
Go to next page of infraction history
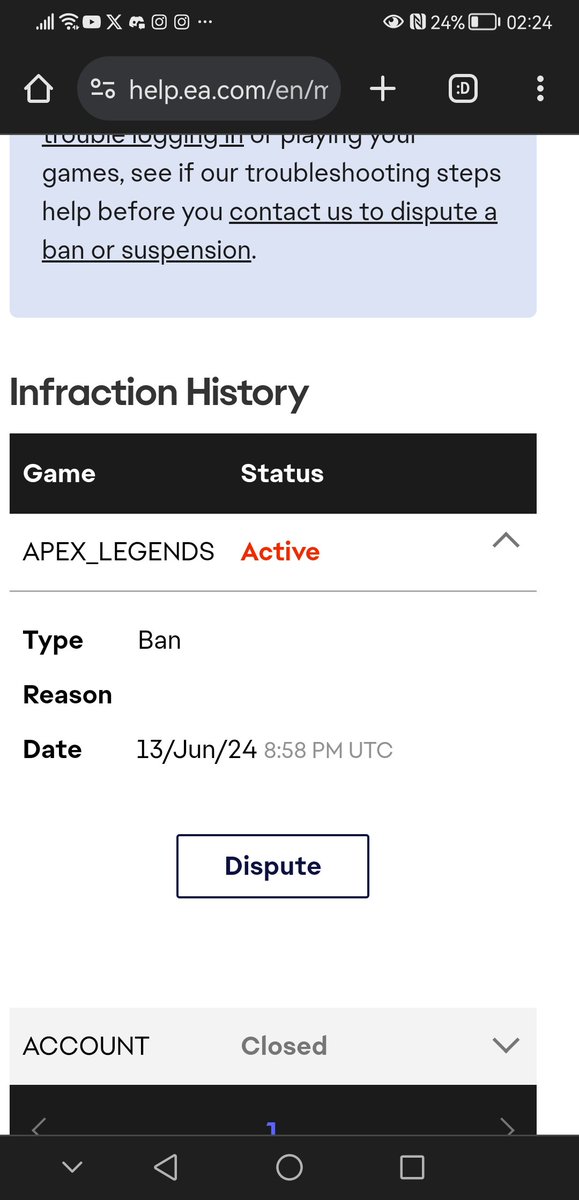click(507, 1127)
